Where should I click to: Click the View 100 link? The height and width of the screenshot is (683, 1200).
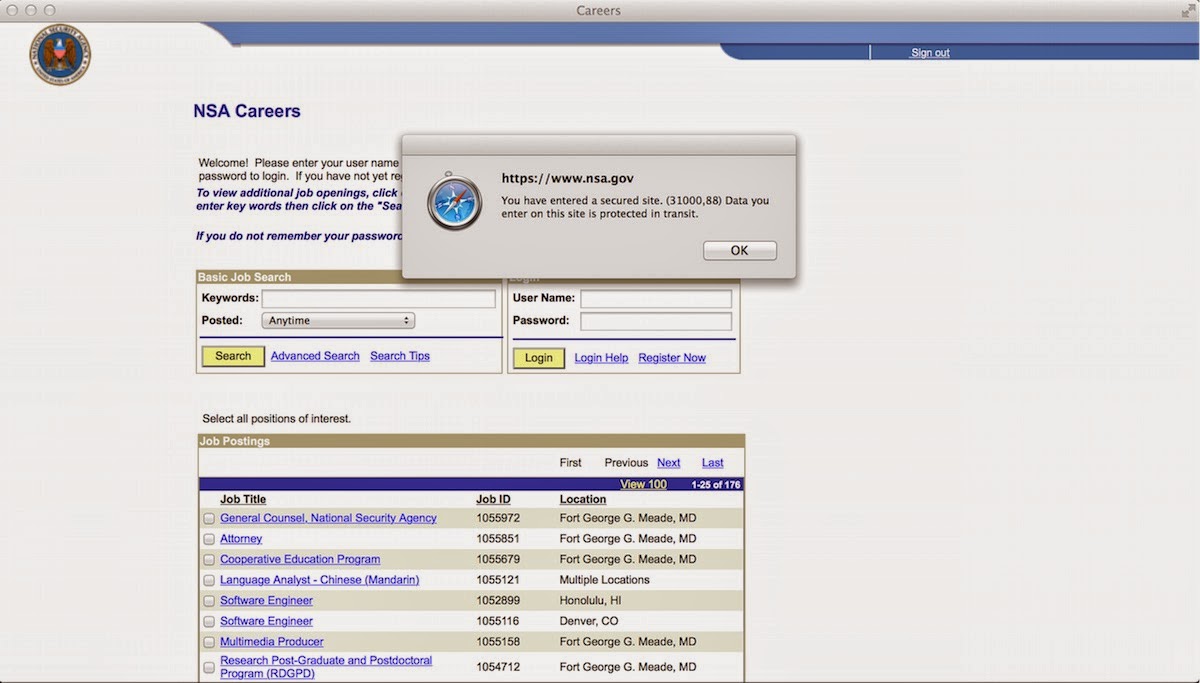click(643, 484)
